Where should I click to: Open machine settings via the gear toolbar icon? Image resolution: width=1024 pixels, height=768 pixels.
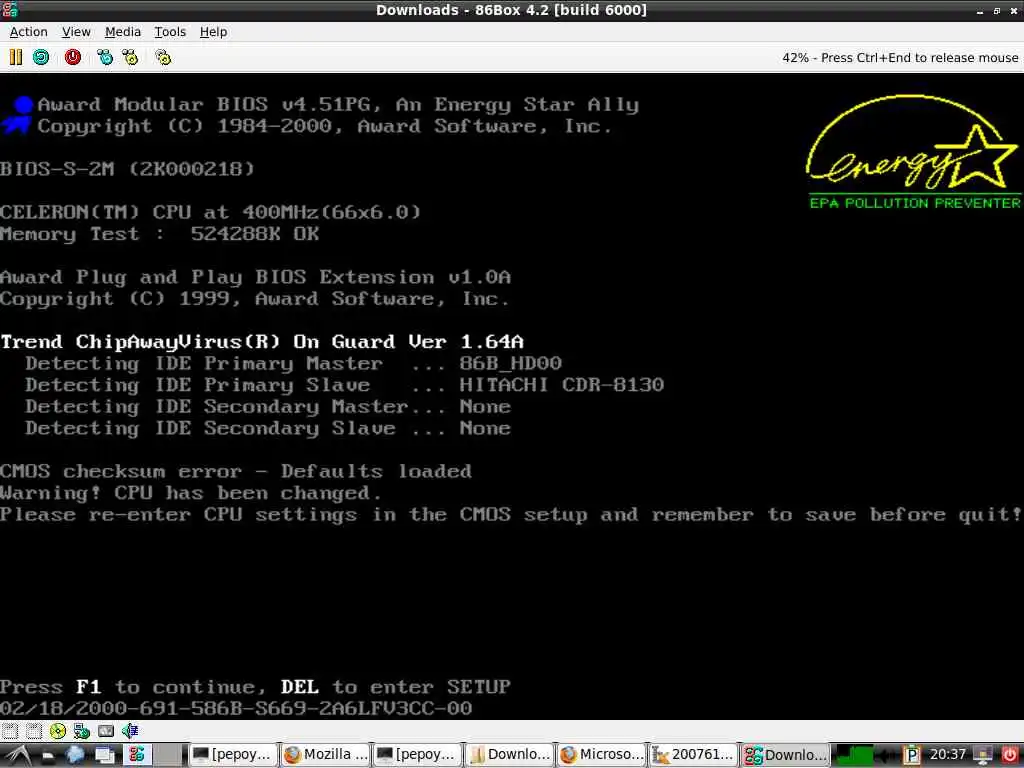tap(163, 57)
